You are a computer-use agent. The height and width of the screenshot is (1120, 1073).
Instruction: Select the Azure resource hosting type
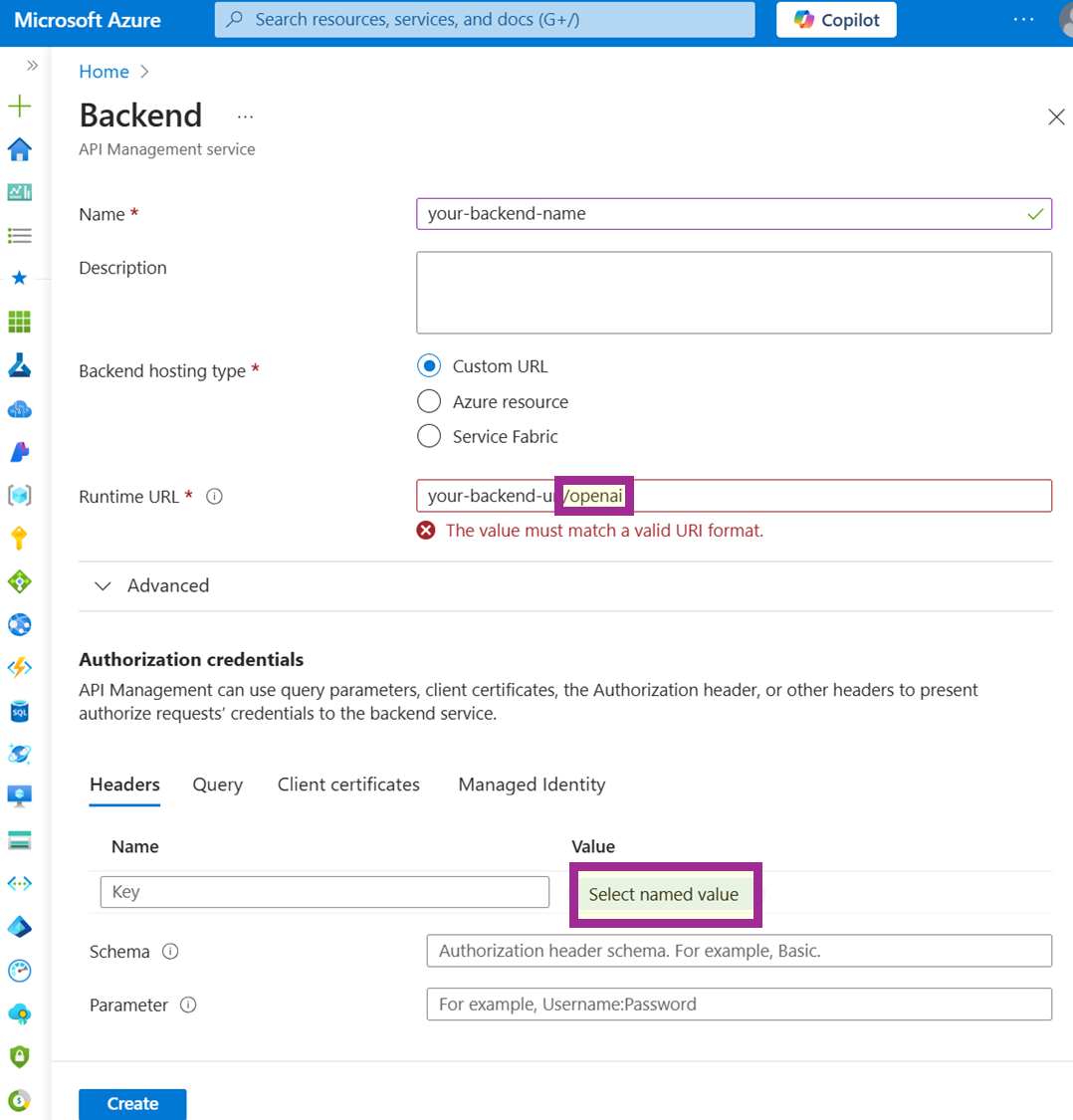429,402
